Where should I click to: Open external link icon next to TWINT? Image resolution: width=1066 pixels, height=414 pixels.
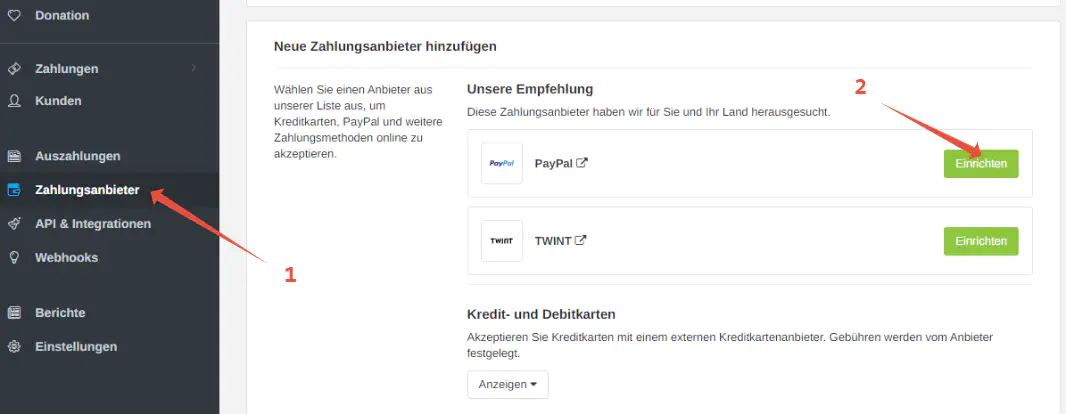pos(580,240)
